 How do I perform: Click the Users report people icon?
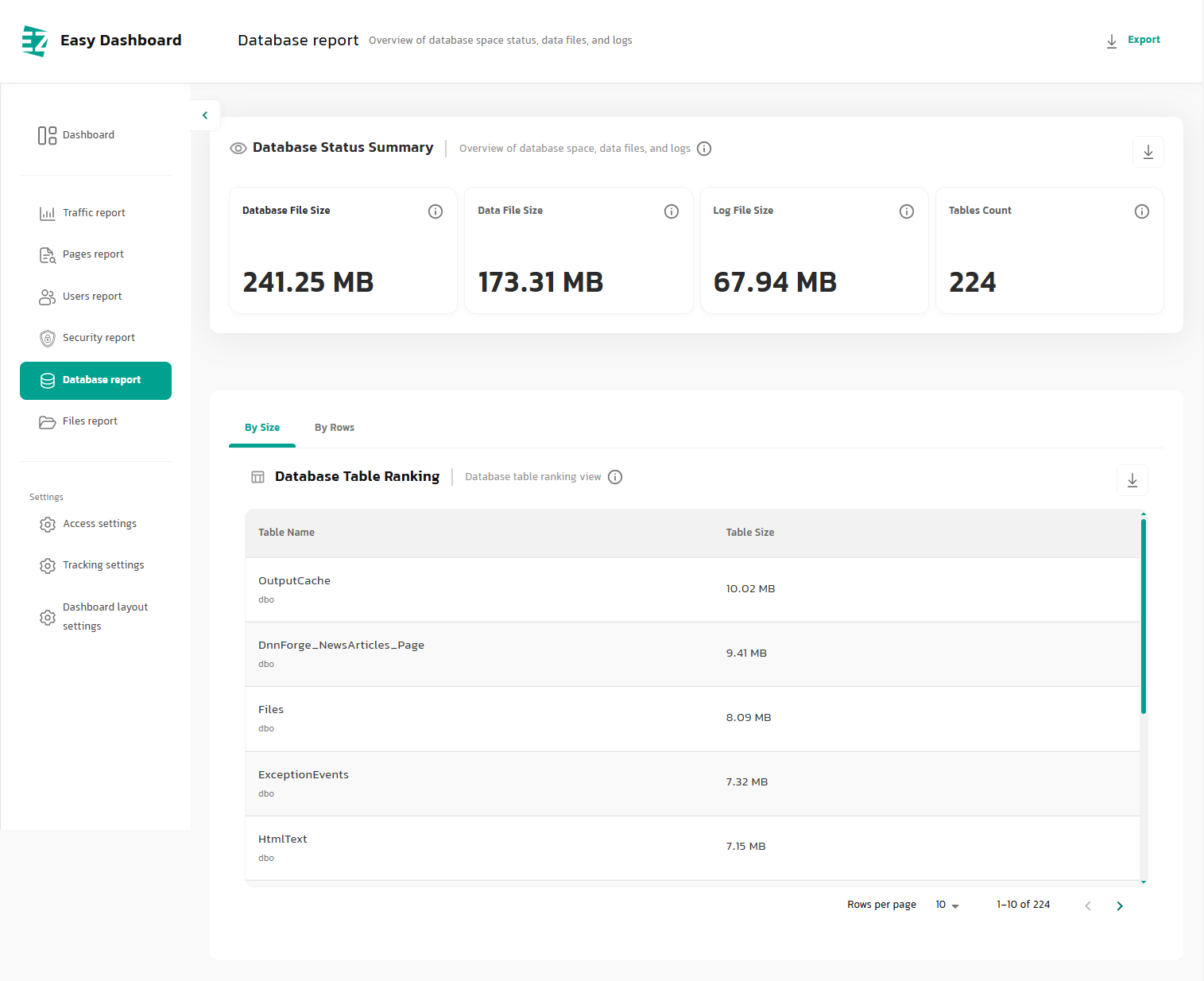48,297
